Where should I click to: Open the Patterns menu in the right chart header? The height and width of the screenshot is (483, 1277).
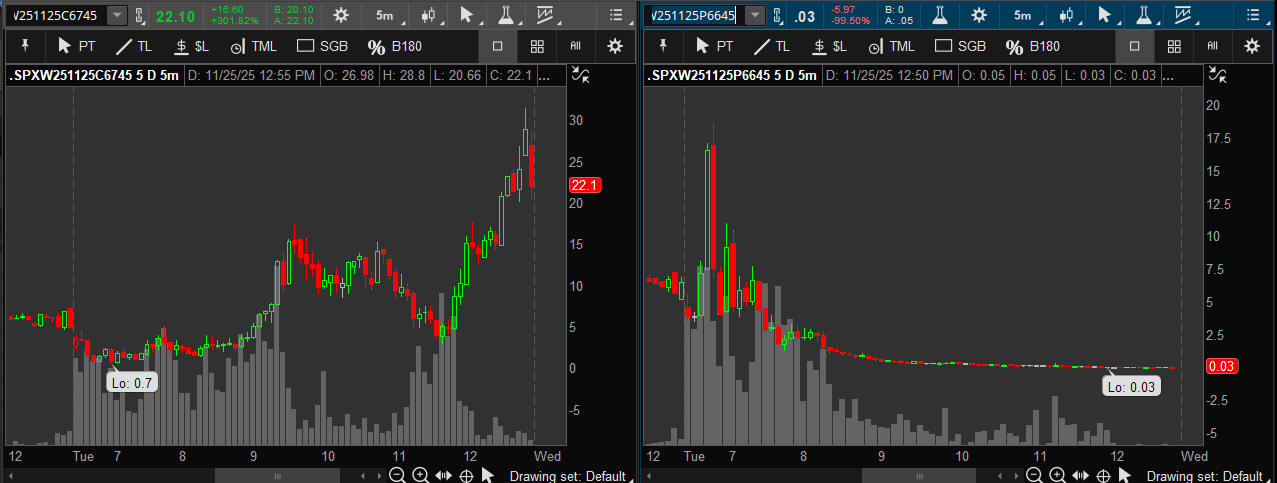[x=1184, y=15]
